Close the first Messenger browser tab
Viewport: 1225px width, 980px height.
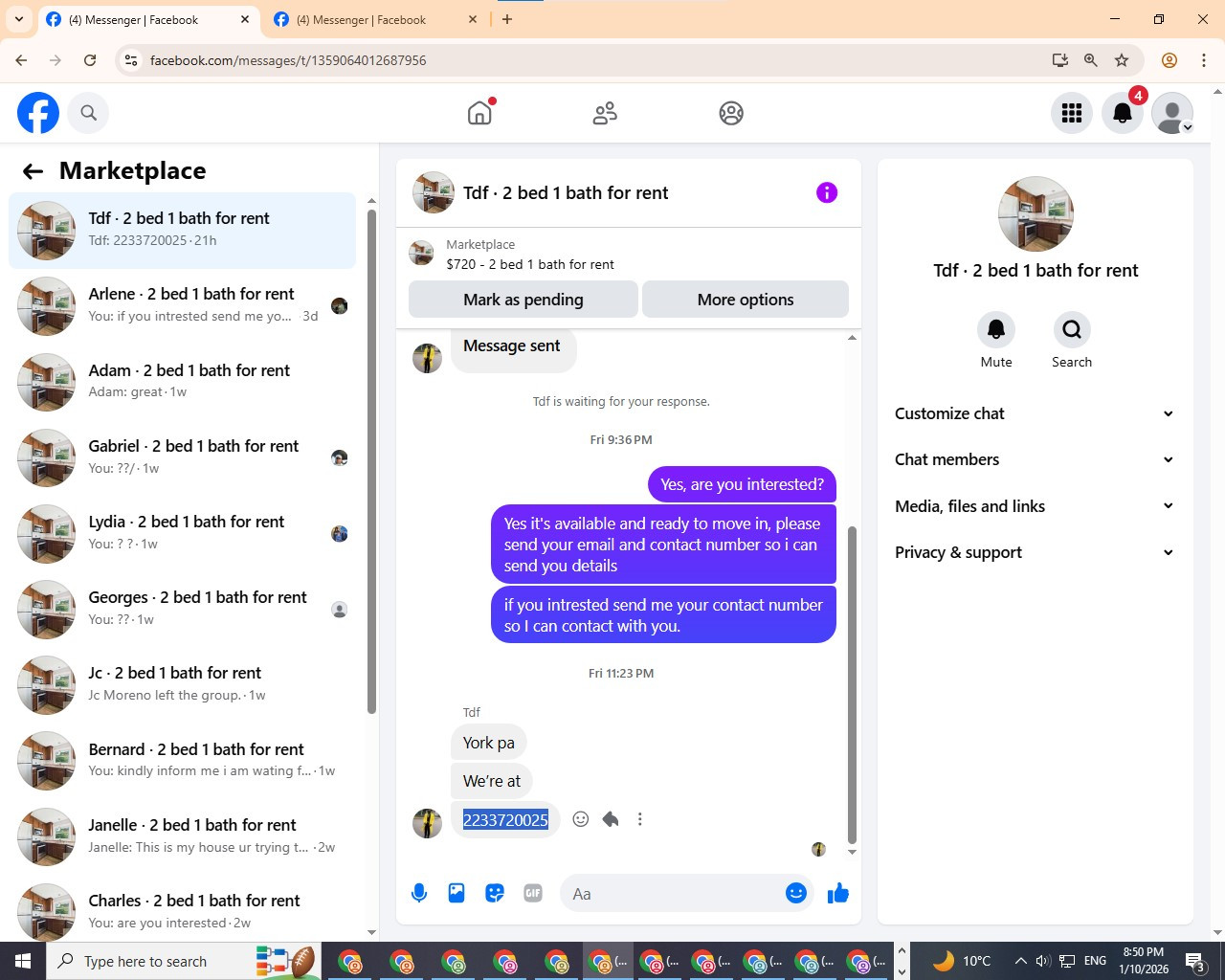pyautogui.click(x=245, y=19)
